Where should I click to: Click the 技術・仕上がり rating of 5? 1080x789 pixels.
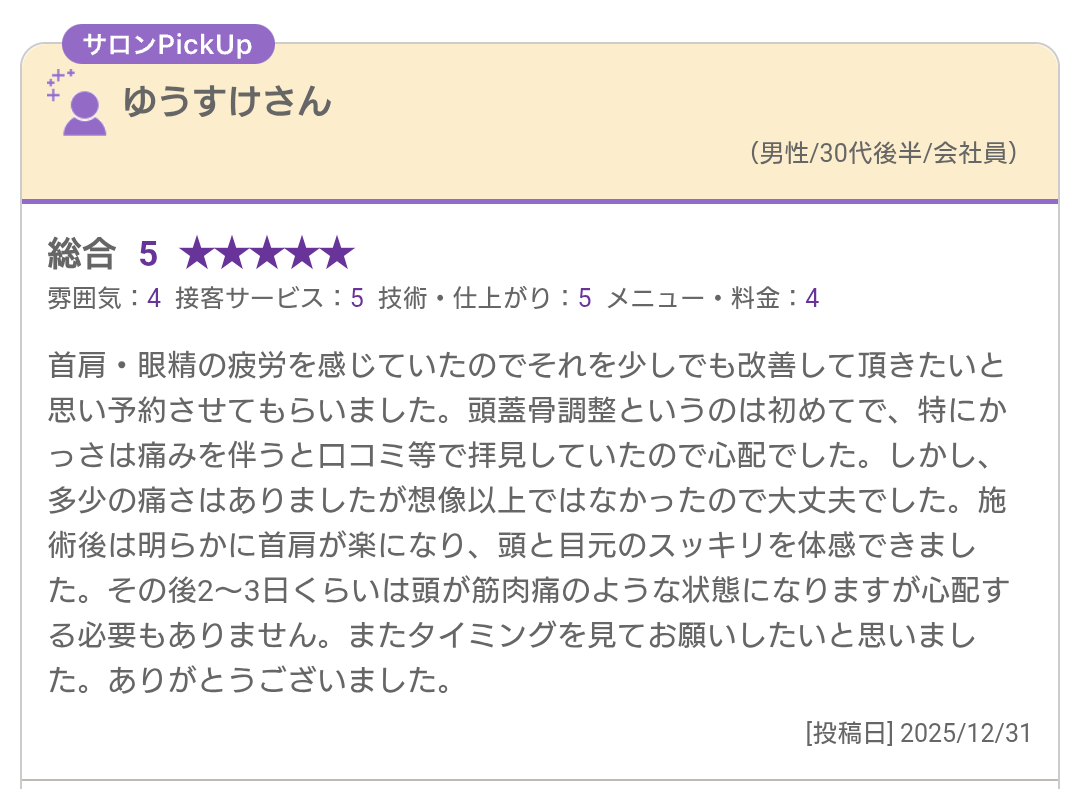pos(585,298)
